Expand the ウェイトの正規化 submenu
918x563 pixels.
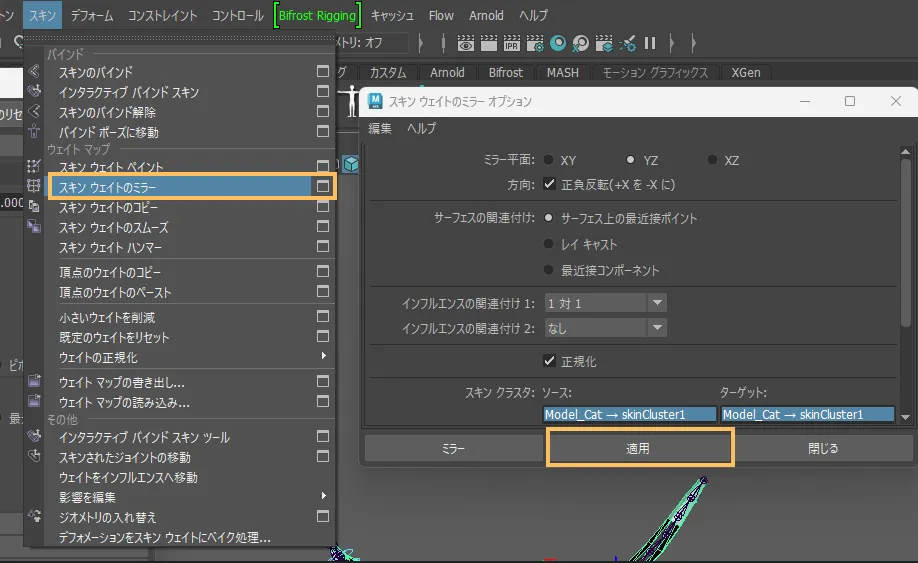322,357
